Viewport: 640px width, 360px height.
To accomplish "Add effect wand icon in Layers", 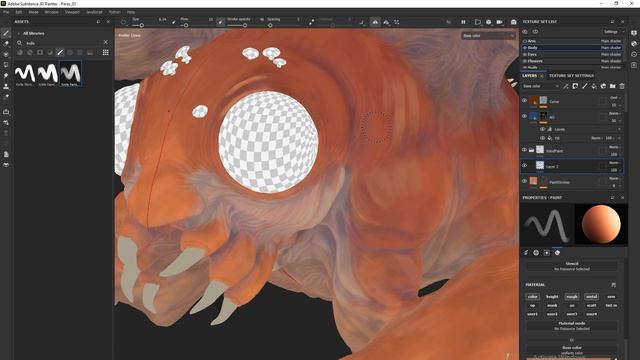I will pos(566,86).
